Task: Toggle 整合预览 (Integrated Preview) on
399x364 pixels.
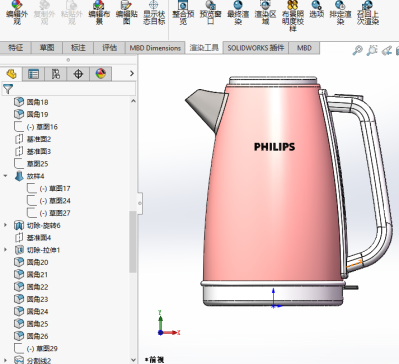Action: 183,12
